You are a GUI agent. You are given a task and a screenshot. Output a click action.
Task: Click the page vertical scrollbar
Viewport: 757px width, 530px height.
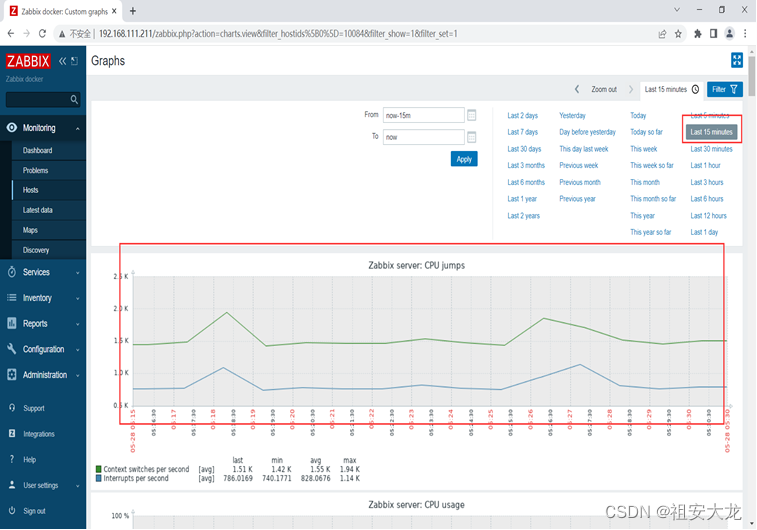point(751,76)
